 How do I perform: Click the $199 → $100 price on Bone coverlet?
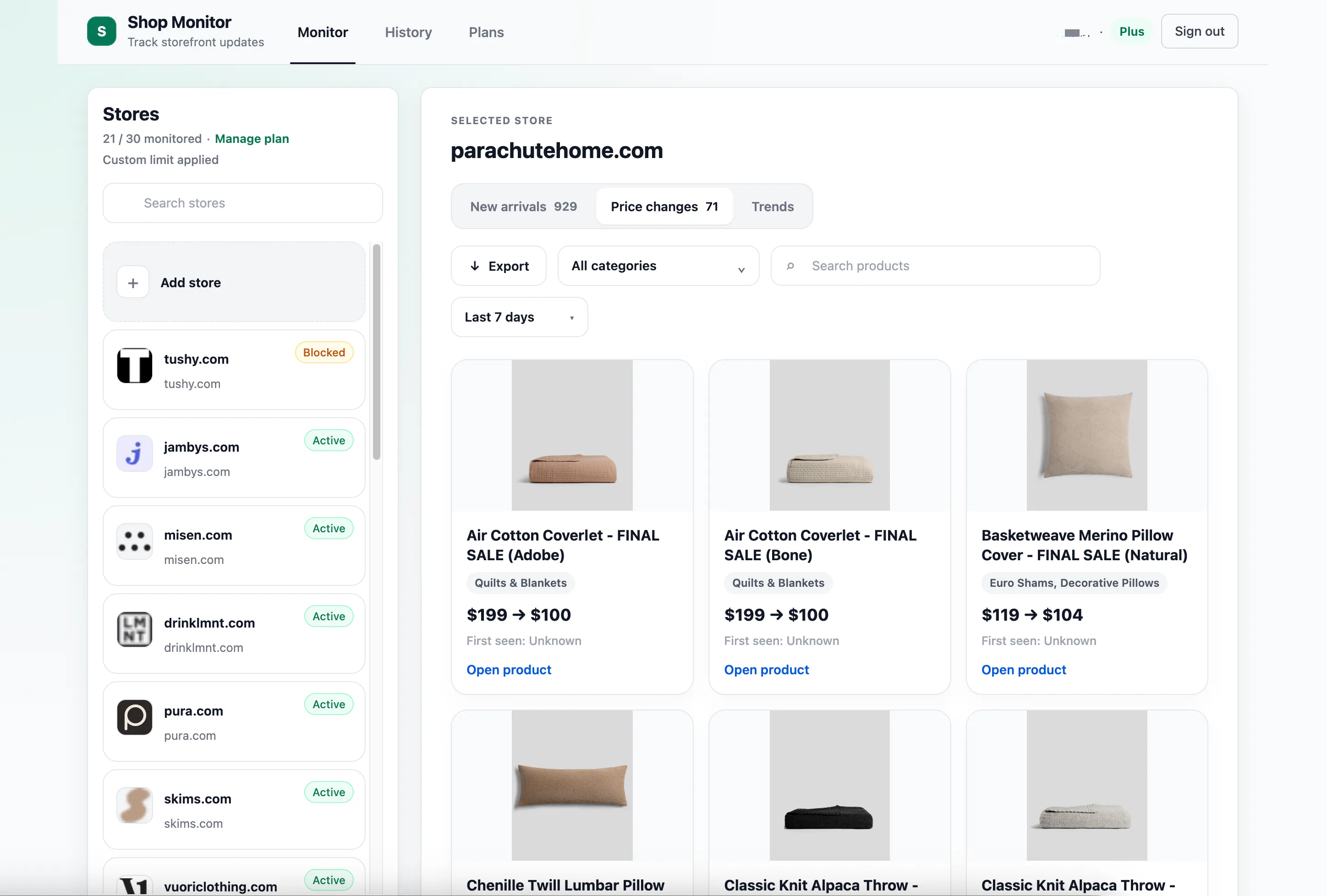pyautogui.click(x=776, y=615)
